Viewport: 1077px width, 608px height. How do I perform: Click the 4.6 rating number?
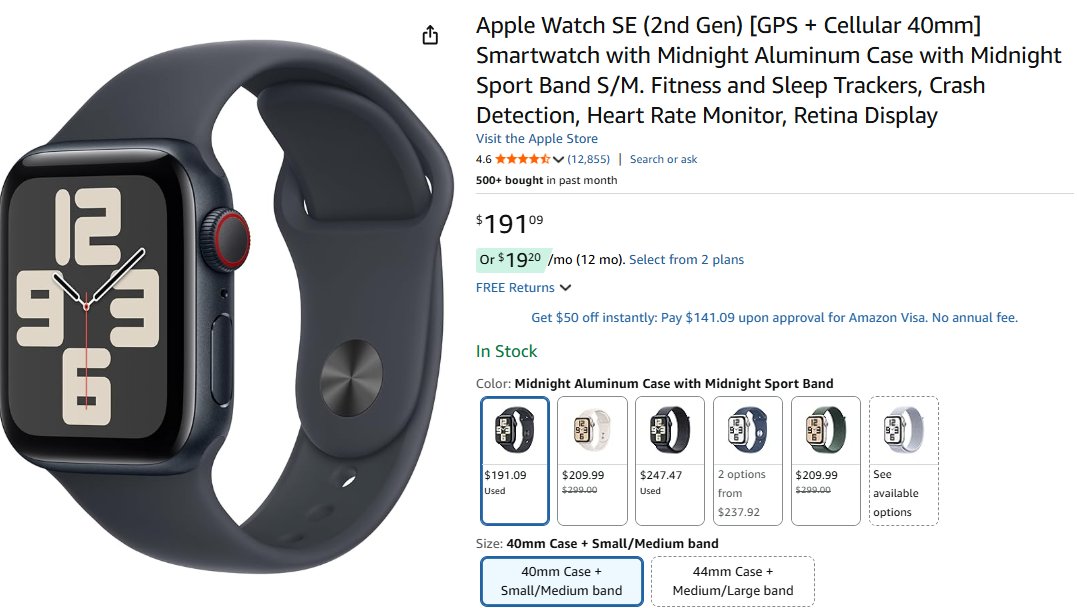(484, 159)
